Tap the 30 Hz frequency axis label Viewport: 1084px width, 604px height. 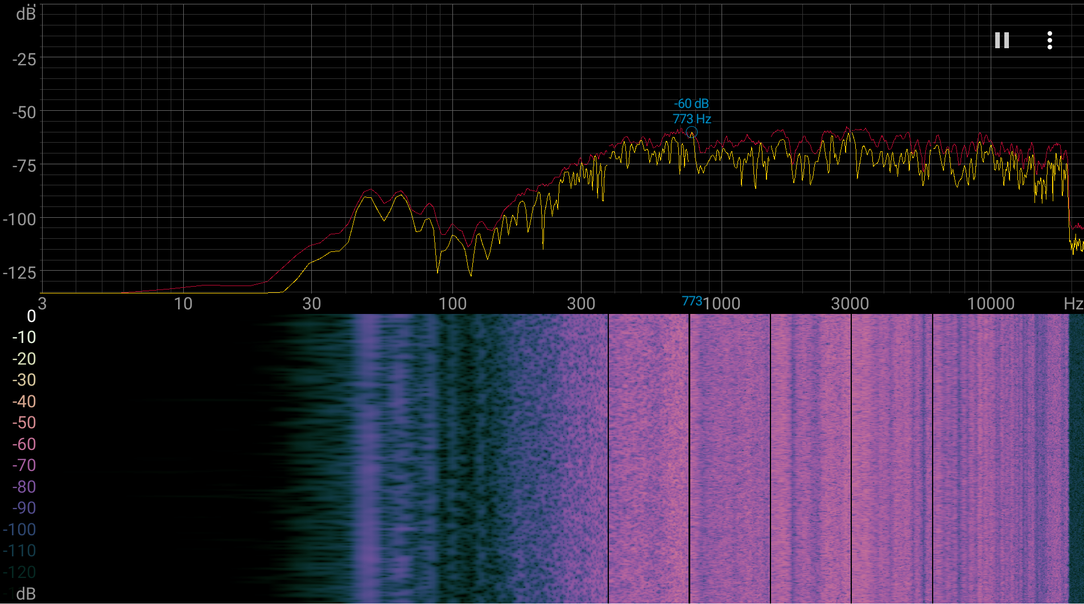click(311, 303)
